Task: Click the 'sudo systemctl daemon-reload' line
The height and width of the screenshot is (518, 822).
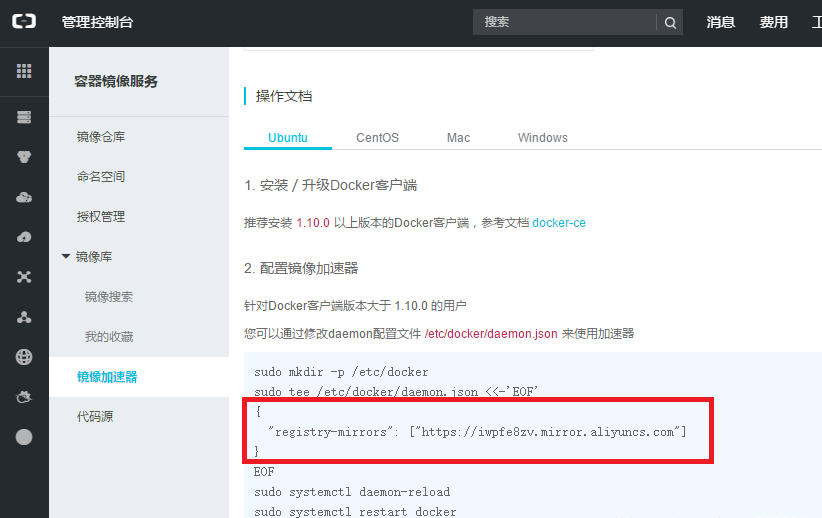Action: click(x=352, y=492)
